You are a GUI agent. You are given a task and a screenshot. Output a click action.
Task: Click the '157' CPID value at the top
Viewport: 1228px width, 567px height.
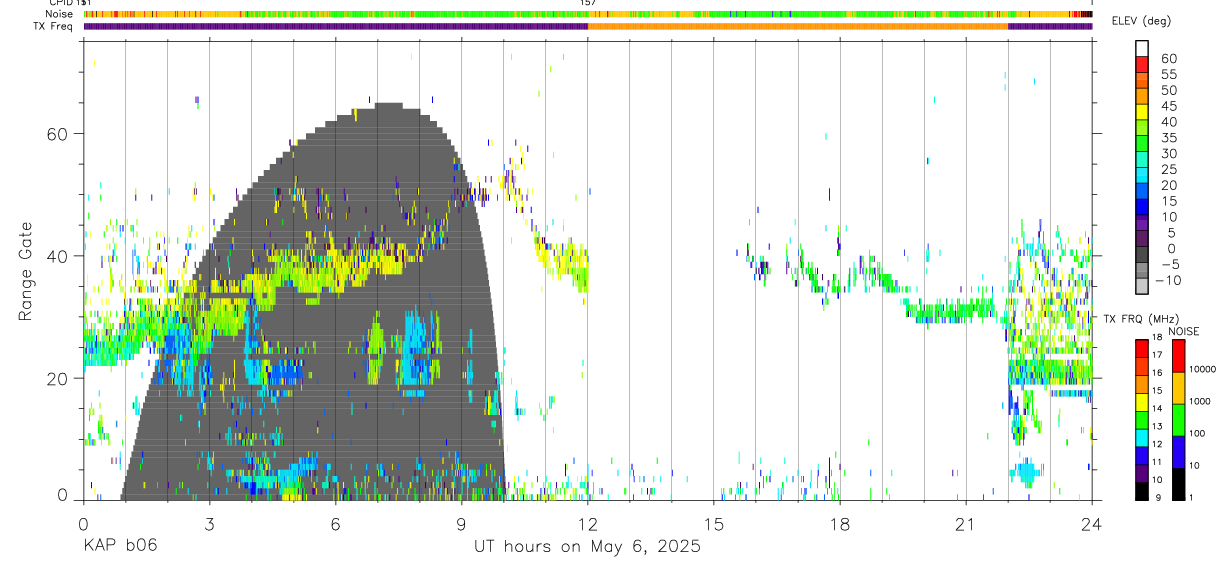tap(588, 3)
